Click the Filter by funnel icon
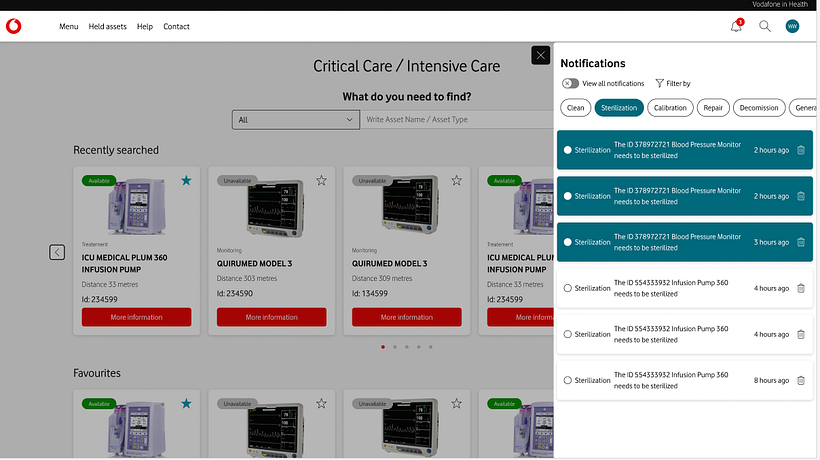The image size is (820, 460). 660,84
